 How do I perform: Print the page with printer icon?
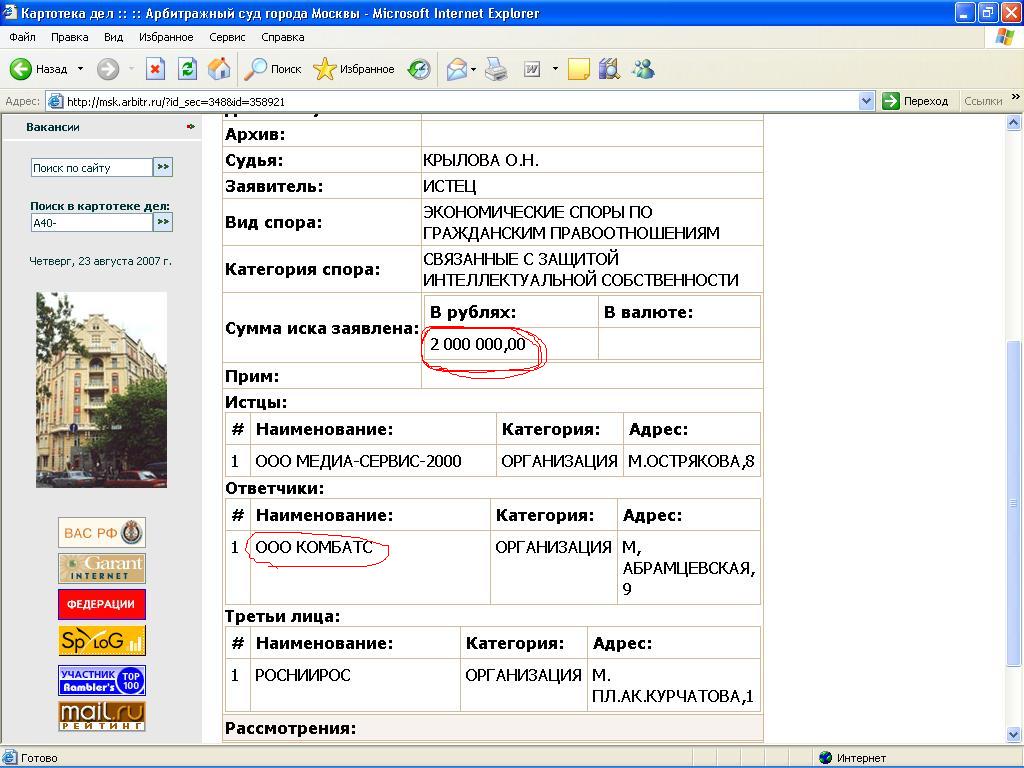coord(496,69)
